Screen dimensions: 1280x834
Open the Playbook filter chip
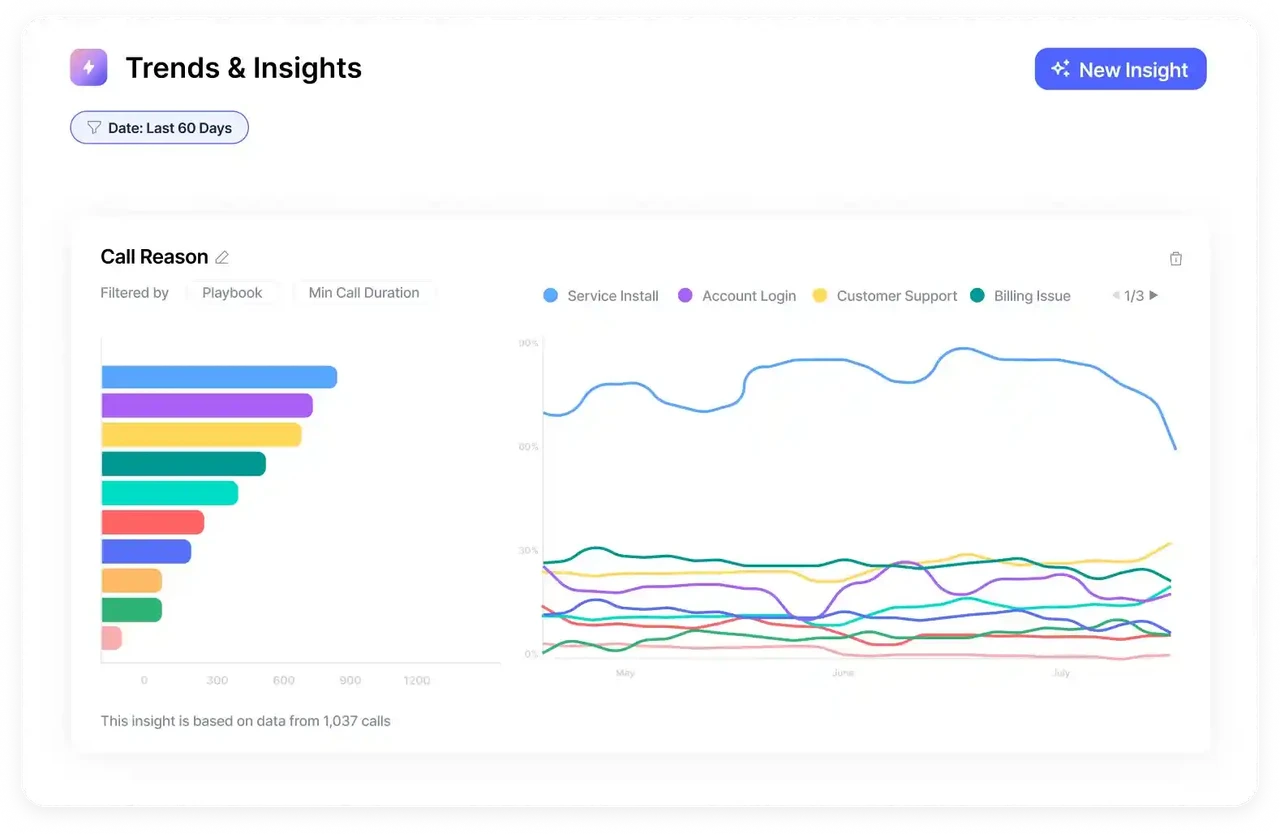coord(232,293)
